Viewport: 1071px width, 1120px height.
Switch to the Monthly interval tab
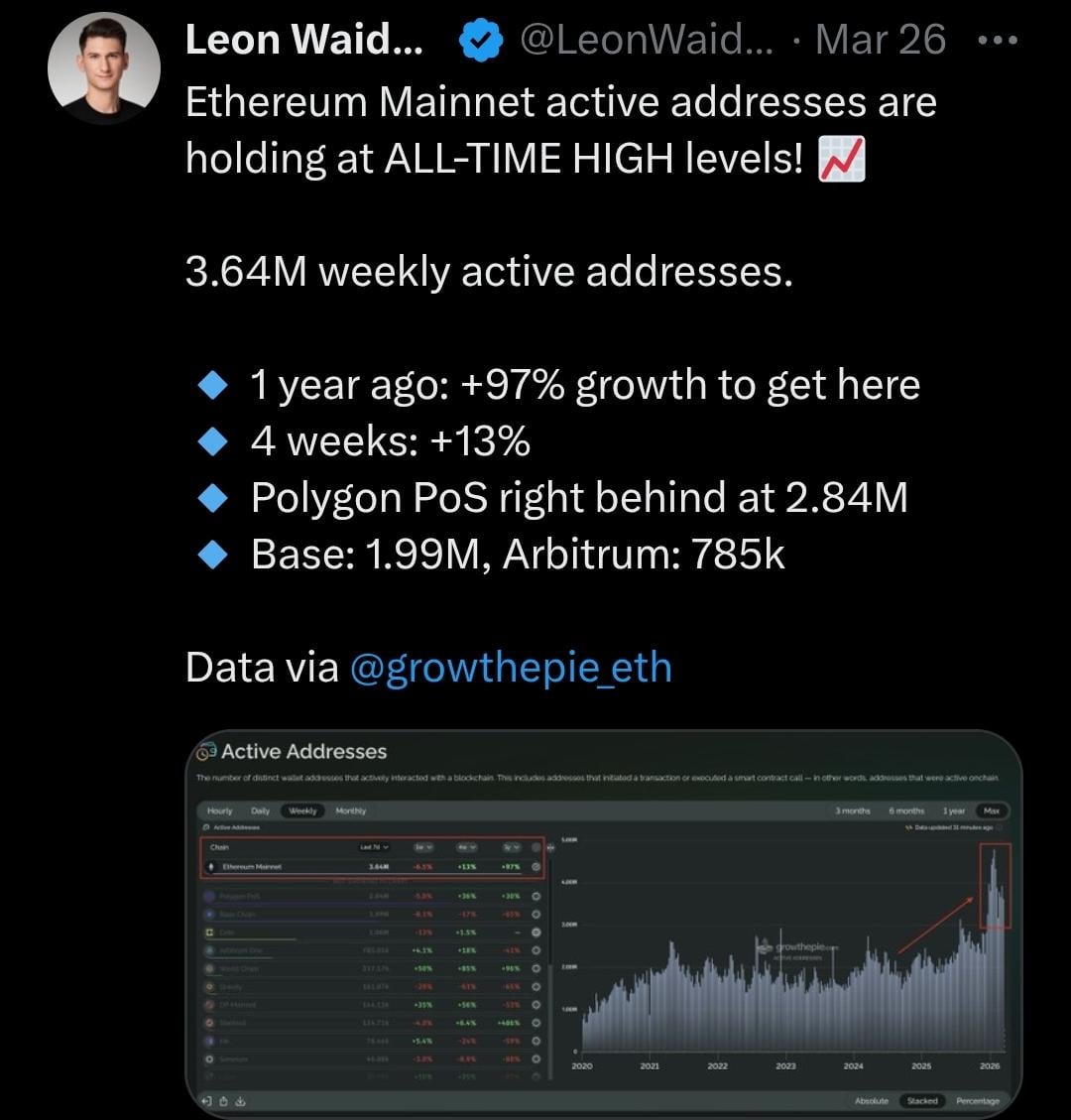click(350, 810)
